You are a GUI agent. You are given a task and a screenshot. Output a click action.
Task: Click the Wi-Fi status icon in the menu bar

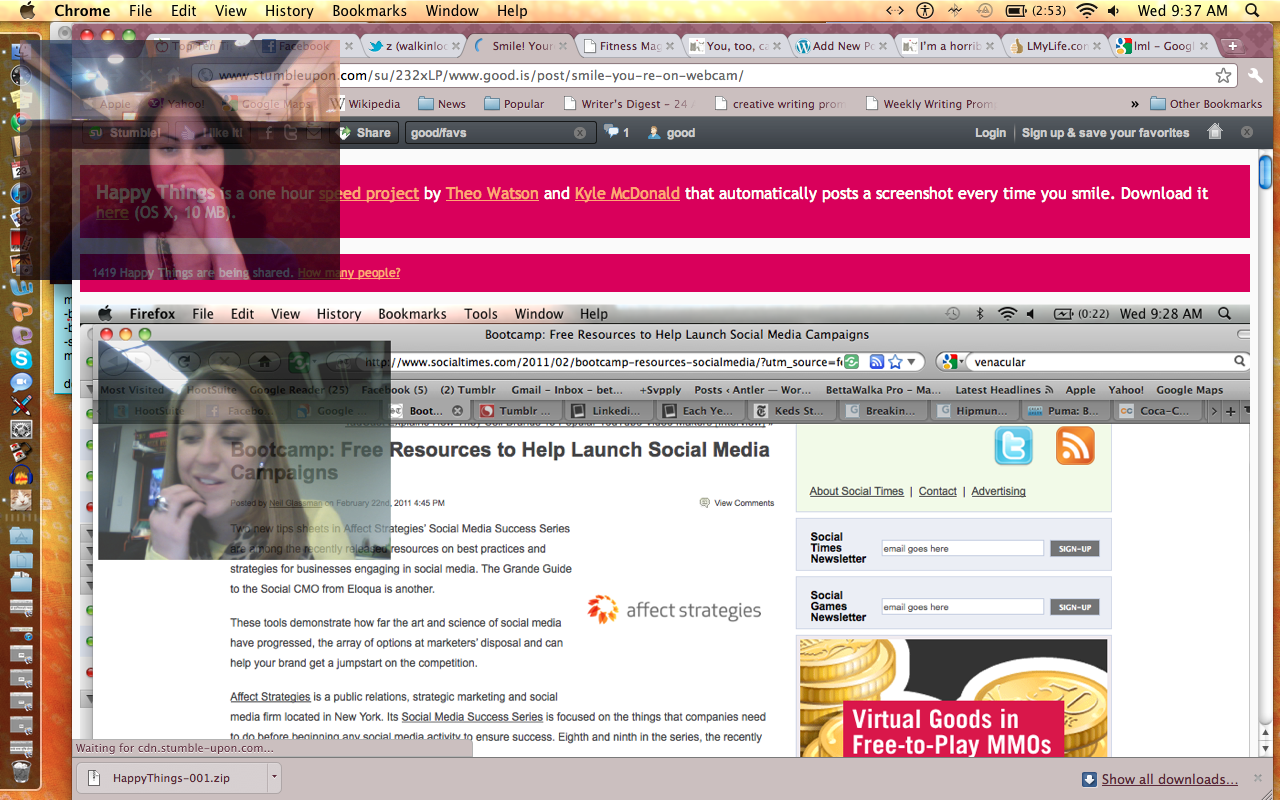click(1087, 11)
